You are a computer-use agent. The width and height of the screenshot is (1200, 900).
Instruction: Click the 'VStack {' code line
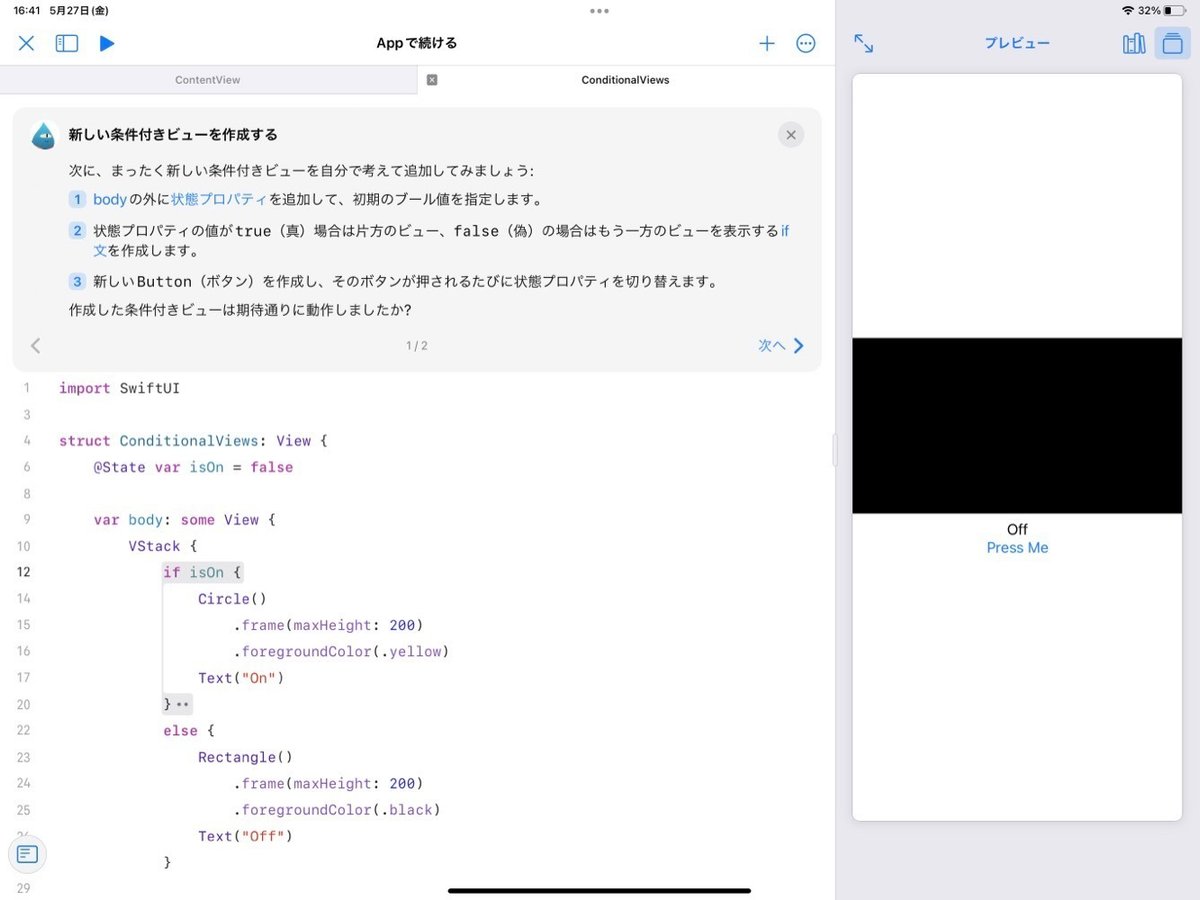pos(163,546)
